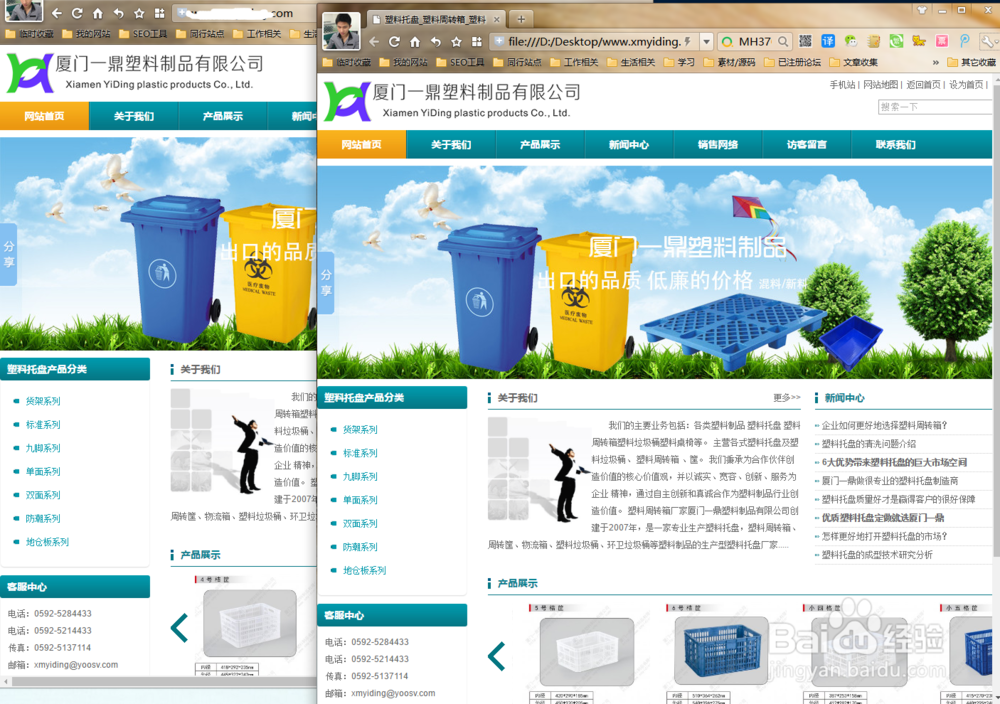
Task: Click bookmark star in rear browser window
Action: (139, 13)
